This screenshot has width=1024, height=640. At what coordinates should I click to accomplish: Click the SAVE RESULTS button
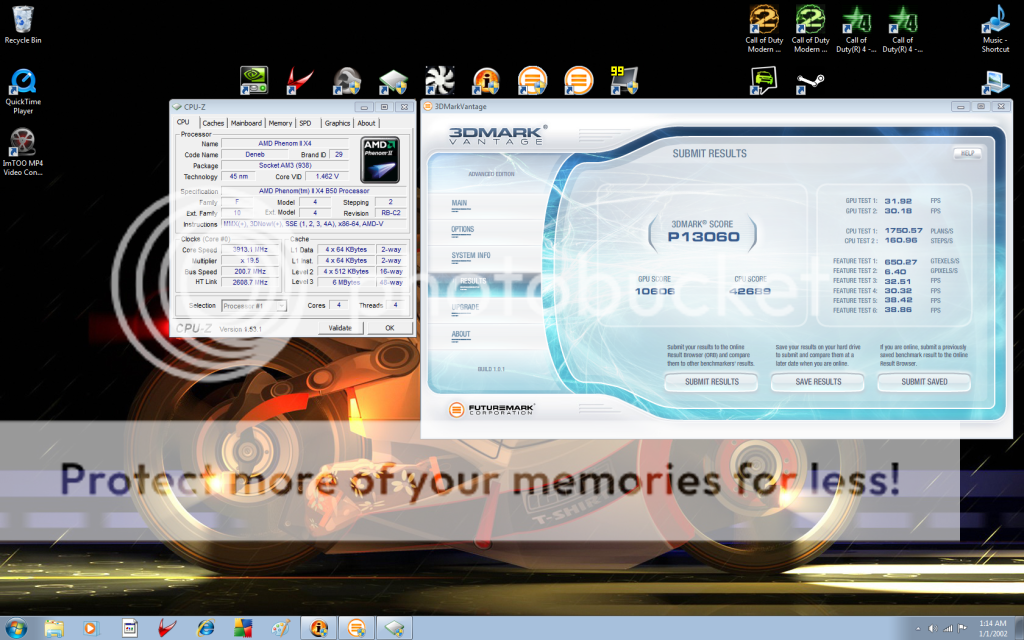point(818,382)
